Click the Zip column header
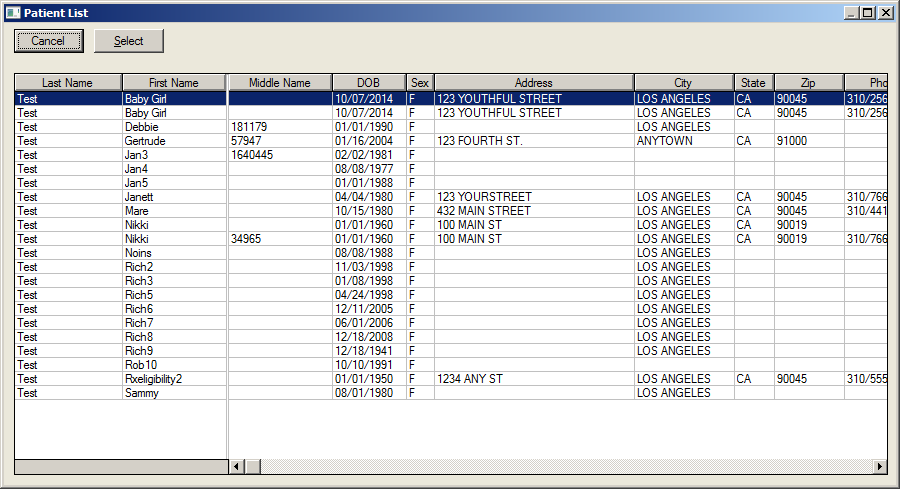 point(809,83)
